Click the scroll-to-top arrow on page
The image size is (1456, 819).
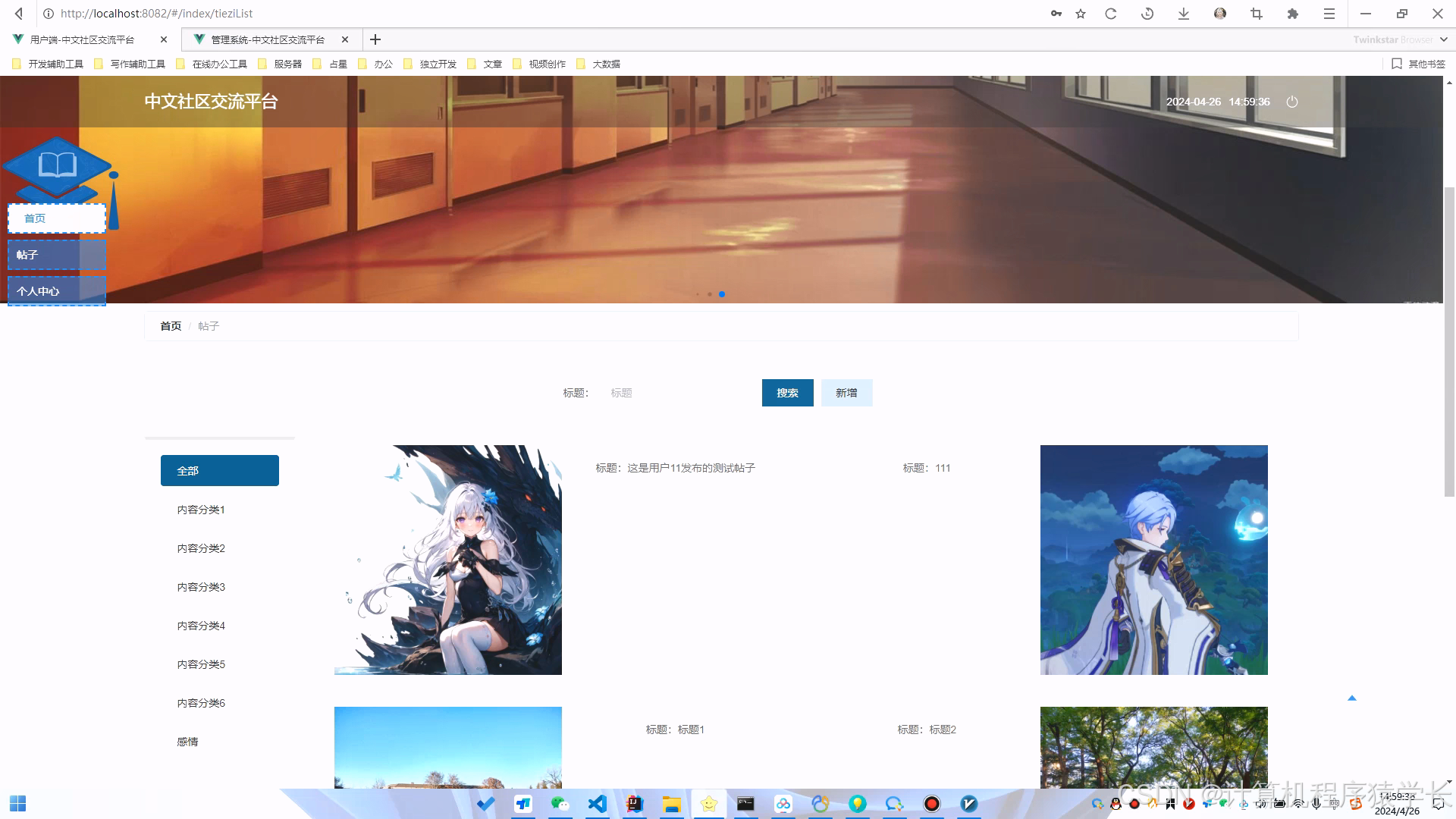1351,698
